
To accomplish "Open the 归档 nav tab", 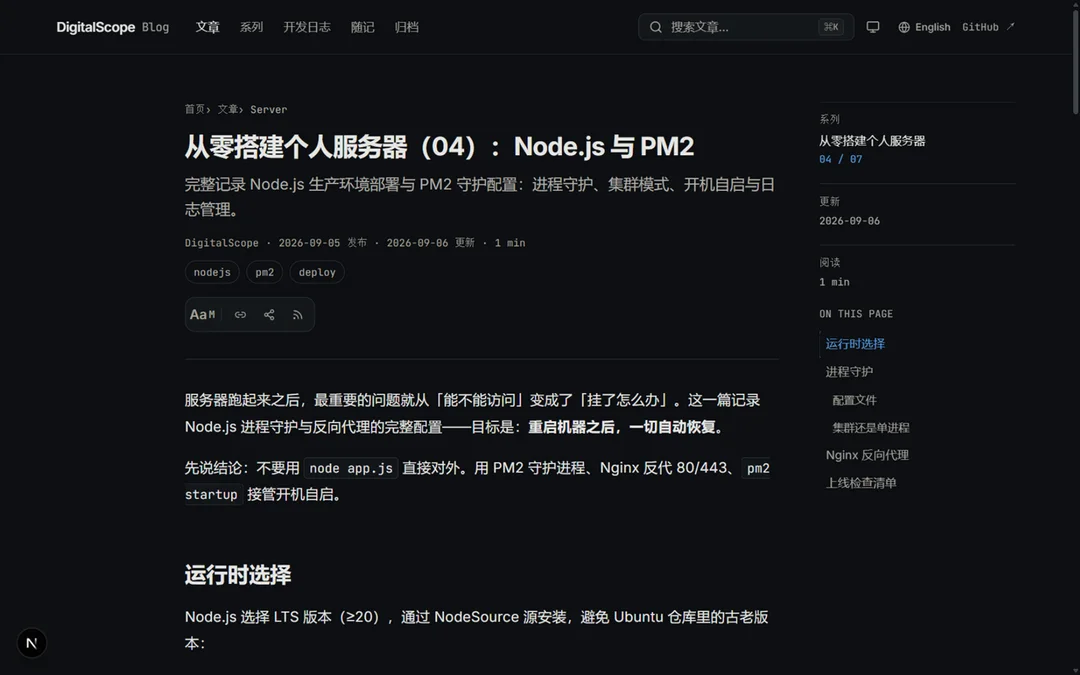I will click(406, 27).
